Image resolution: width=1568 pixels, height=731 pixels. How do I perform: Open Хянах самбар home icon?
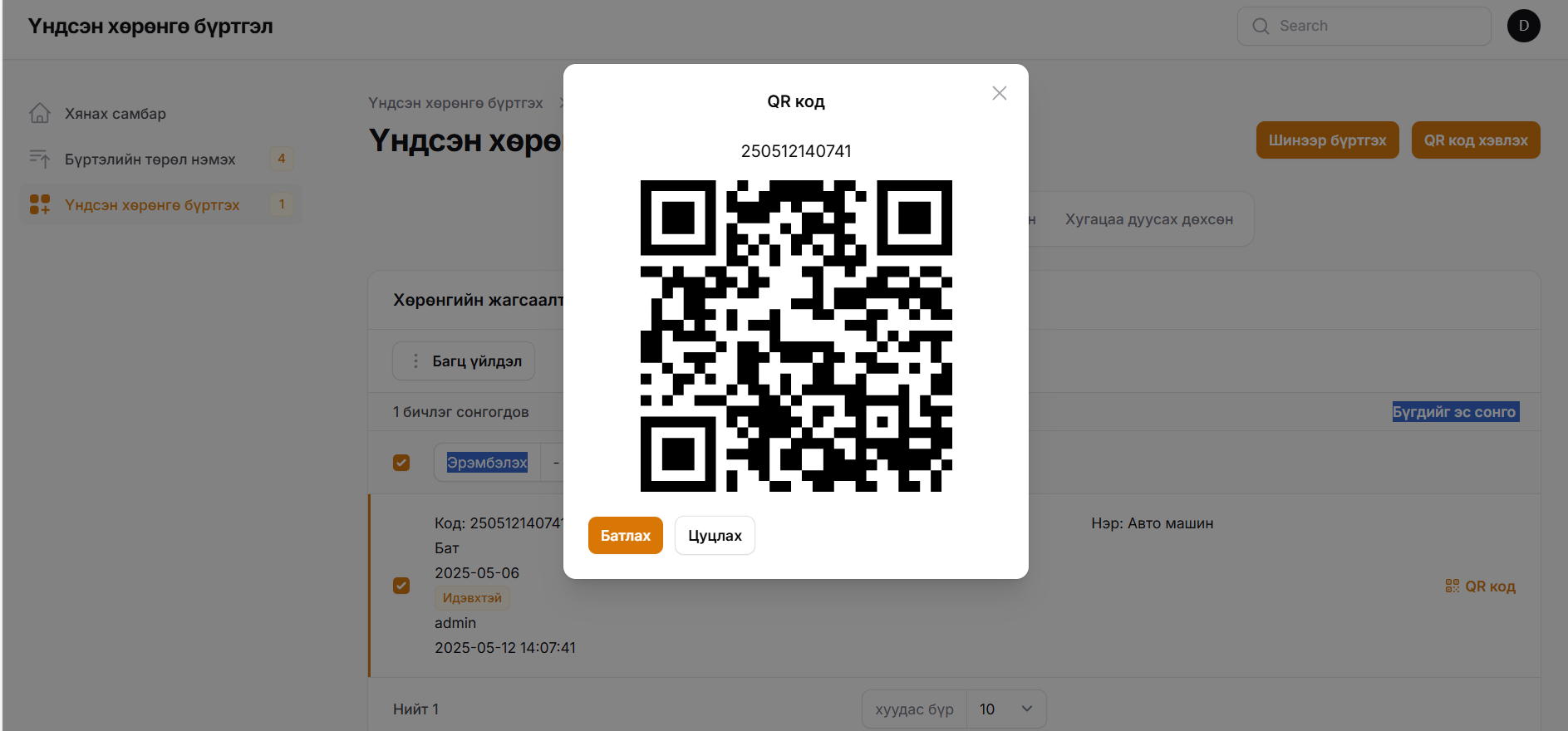click(x=40, y=114)
